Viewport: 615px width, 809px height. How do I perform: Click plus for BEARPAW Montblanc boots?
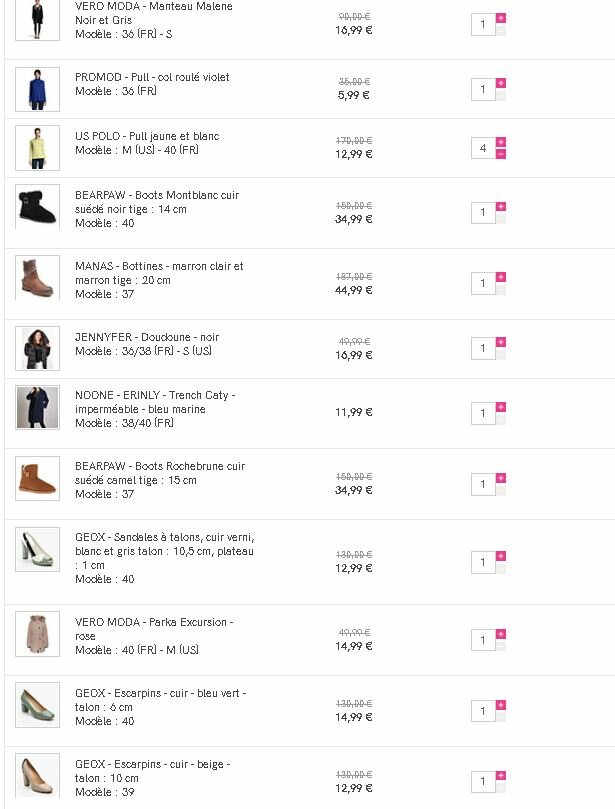(x=501, y=207)
